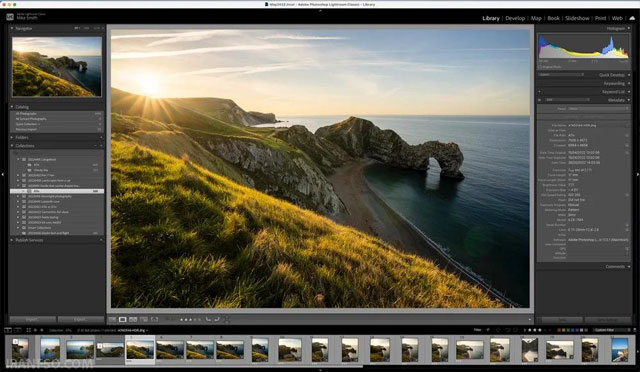Hide the right panel group with edge arrow
The image size is (640, 372).
(x=638, y=174)
